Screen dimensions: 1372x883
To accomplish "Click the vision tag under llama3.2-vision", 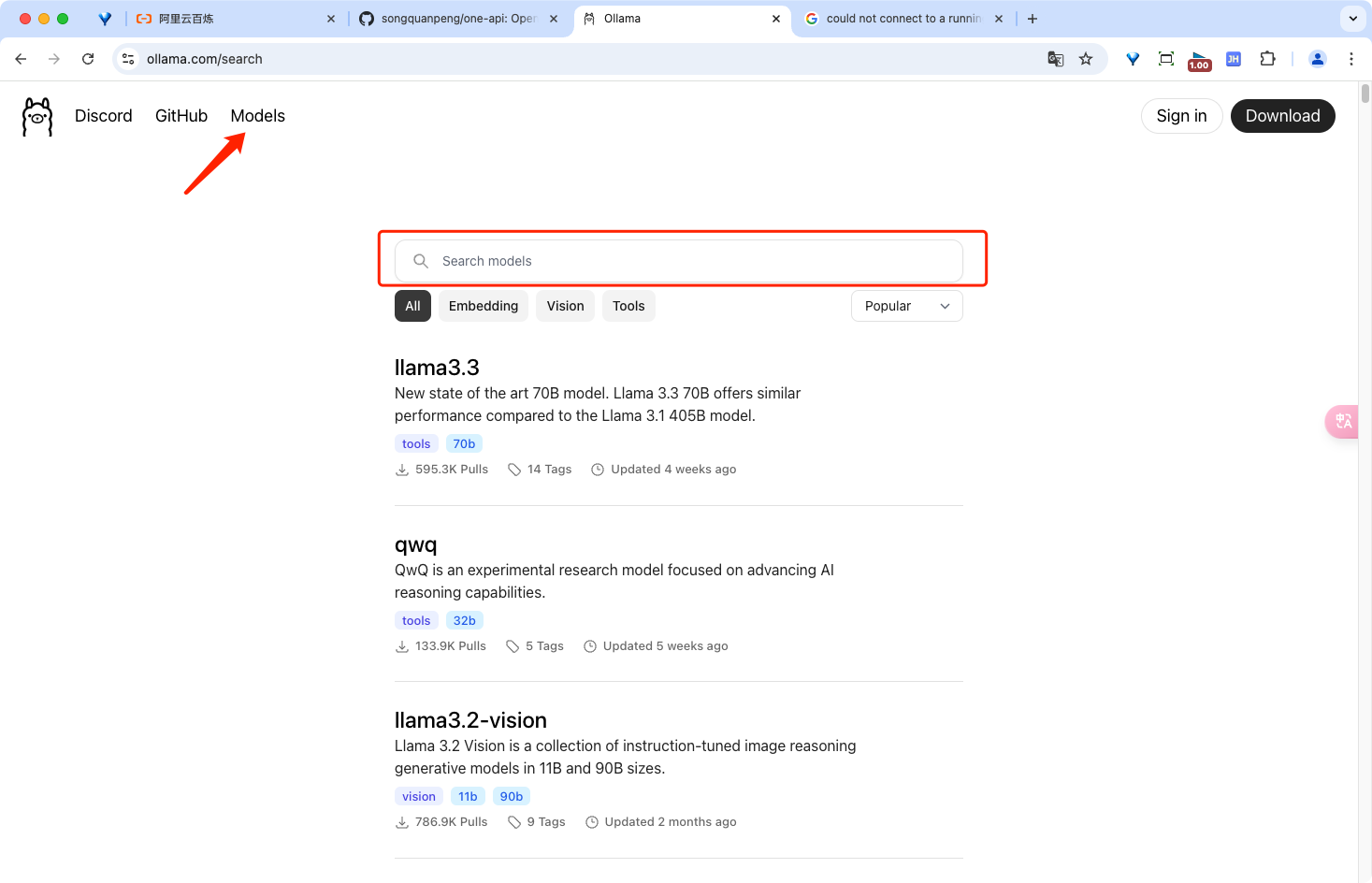I will [419, 797].
